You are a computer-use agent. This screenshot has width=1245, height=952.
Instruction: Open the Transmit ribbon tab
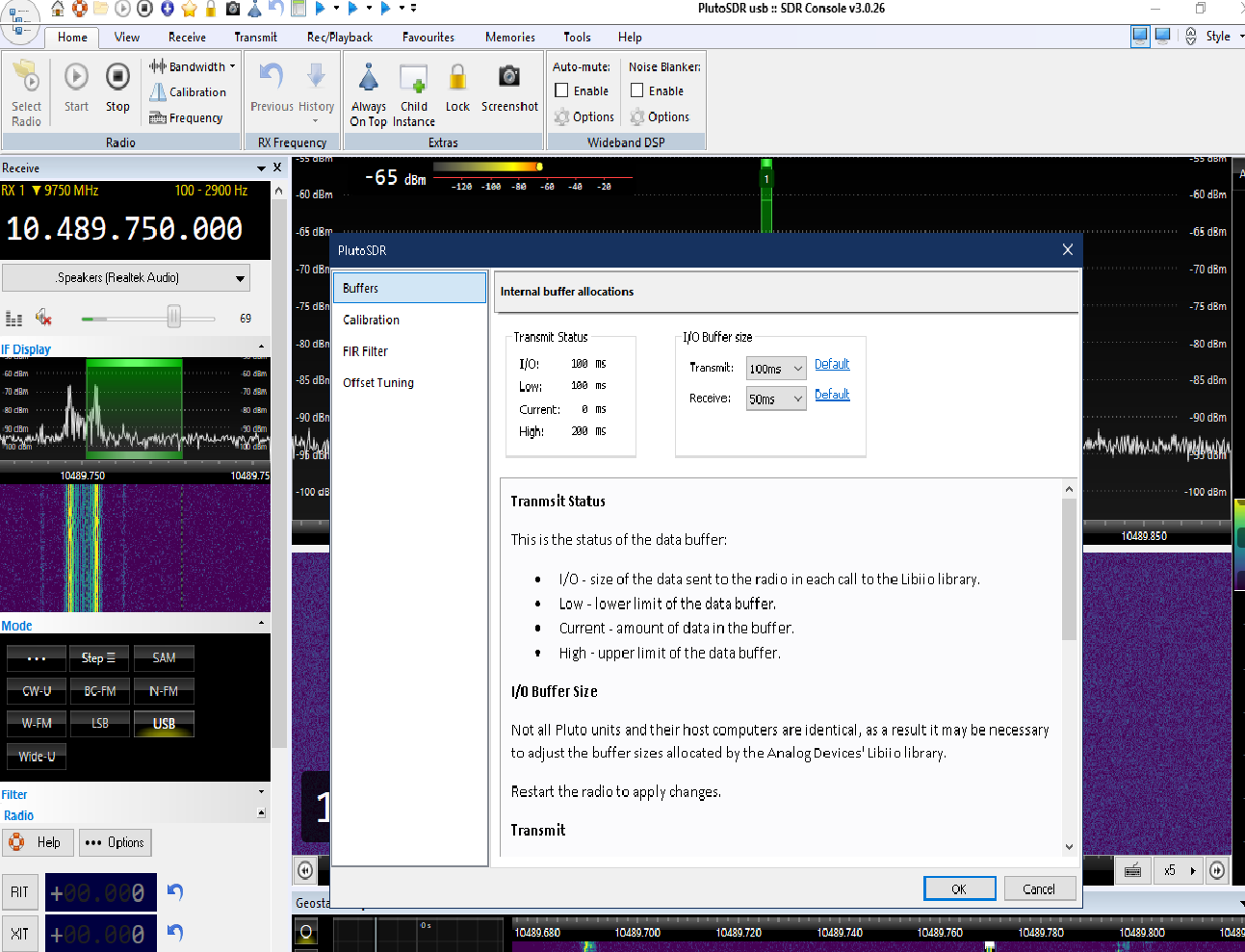pyautogui.click(x=255, y=38)
